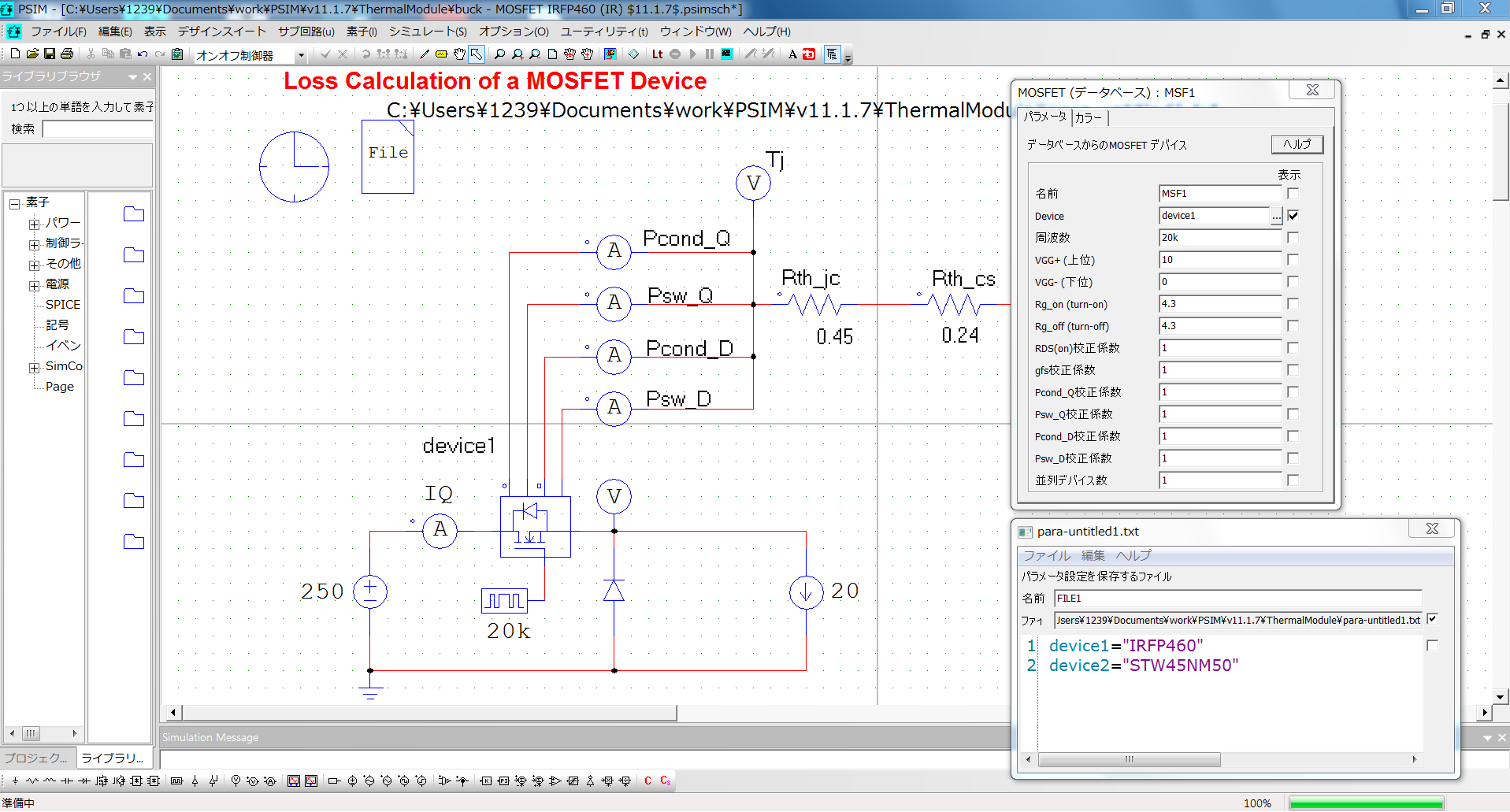Open the オンオフ制御器 dropdown list

[x=302, y=55]
